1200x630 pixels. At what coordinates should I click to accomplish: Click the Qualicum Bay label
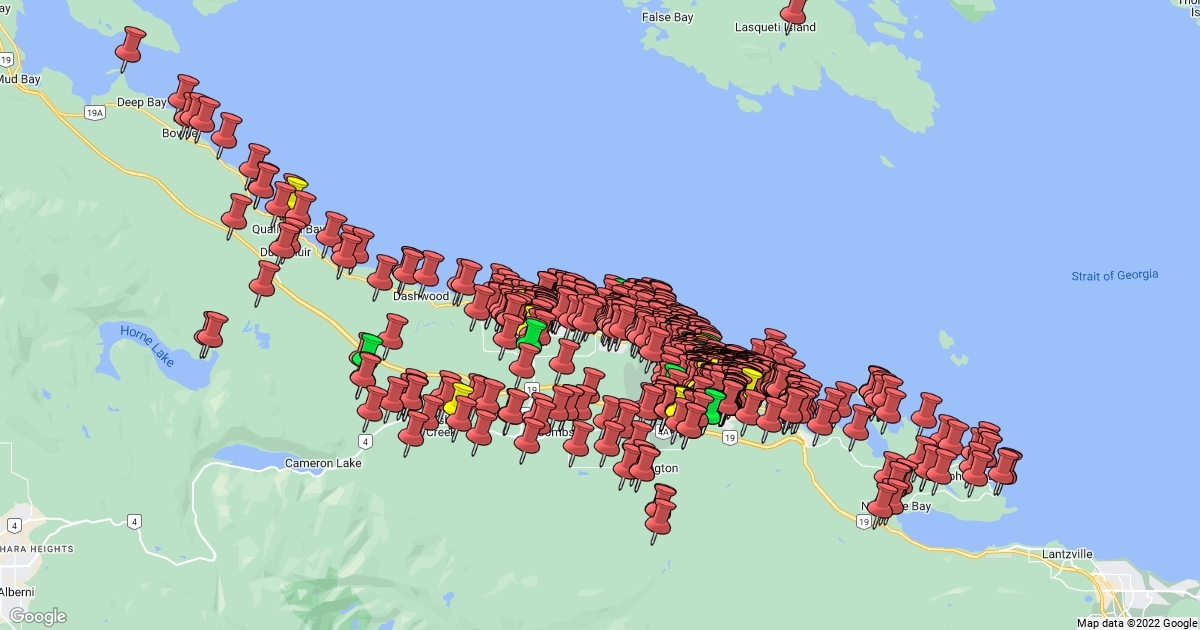(x=289, y=228)
